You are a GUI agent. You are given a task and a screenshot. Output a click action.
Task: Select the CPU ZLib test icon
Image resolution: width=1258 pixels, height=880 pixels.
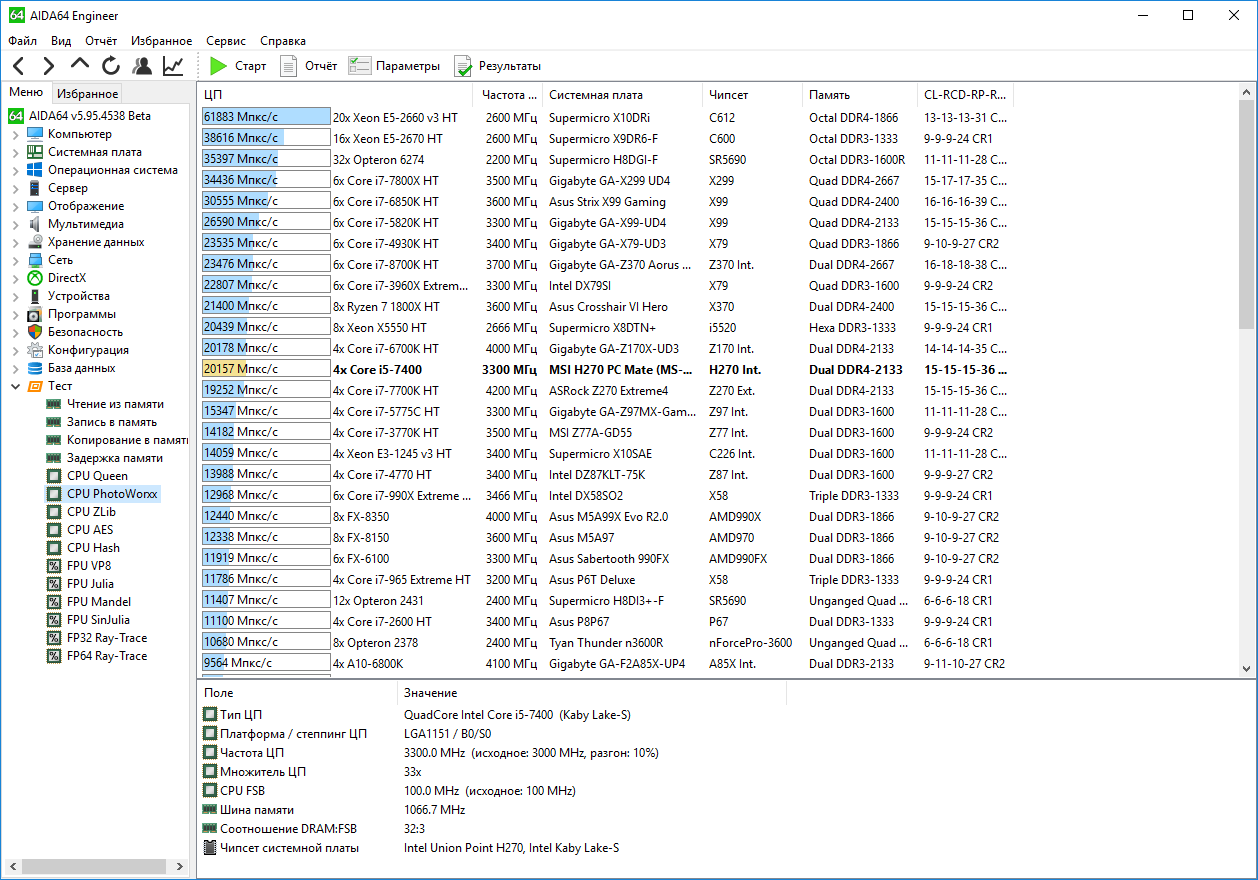(54, 512)
